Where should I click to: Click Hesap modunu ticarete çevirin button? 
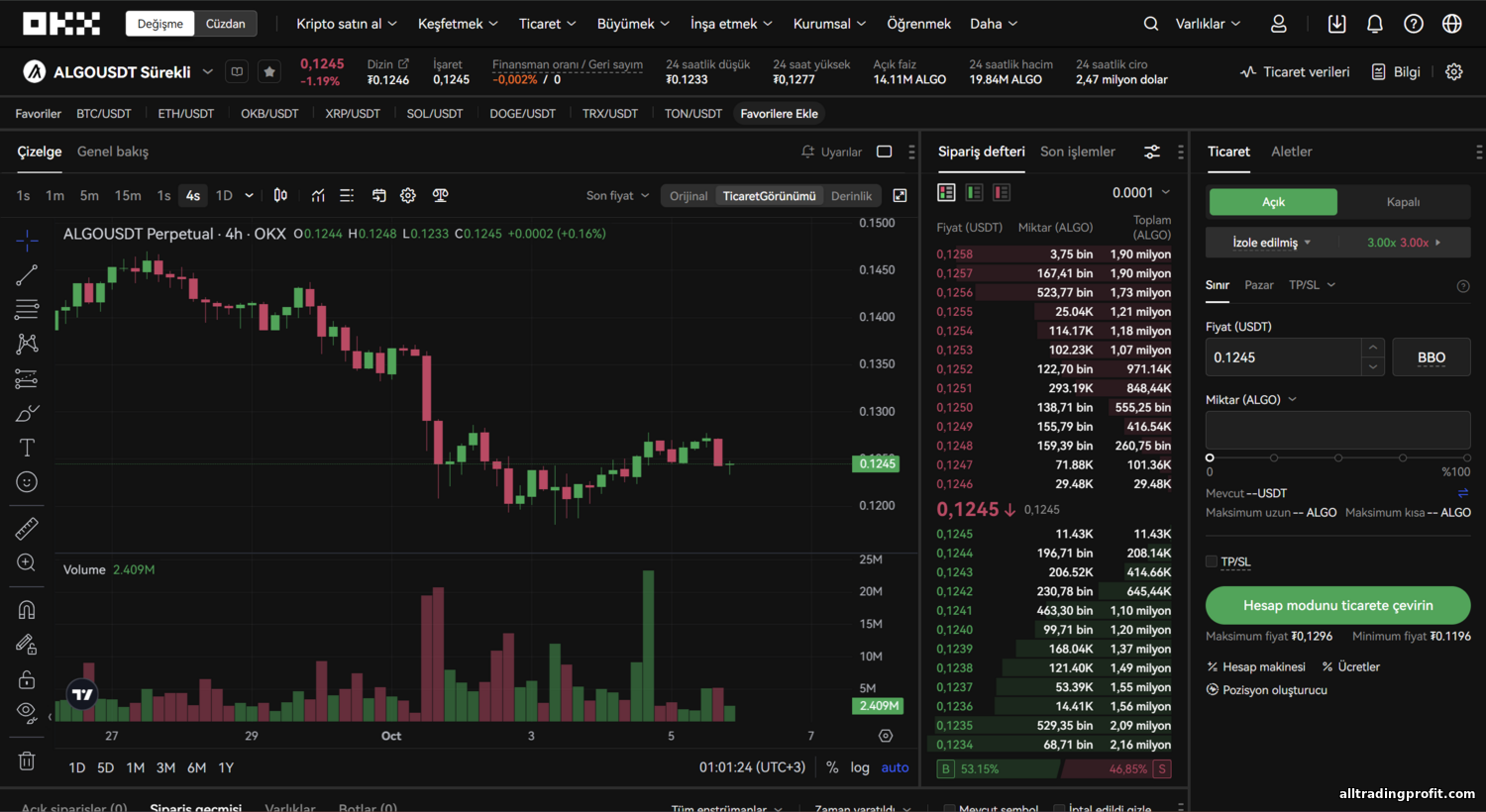coord(1337,605)
